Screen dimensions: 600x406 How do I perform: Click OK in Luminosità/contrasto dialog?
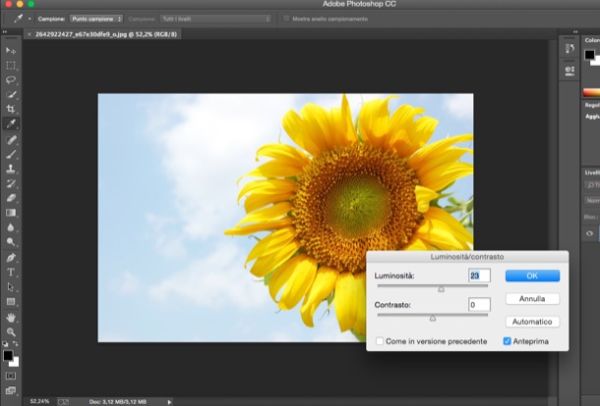(532, 276)
